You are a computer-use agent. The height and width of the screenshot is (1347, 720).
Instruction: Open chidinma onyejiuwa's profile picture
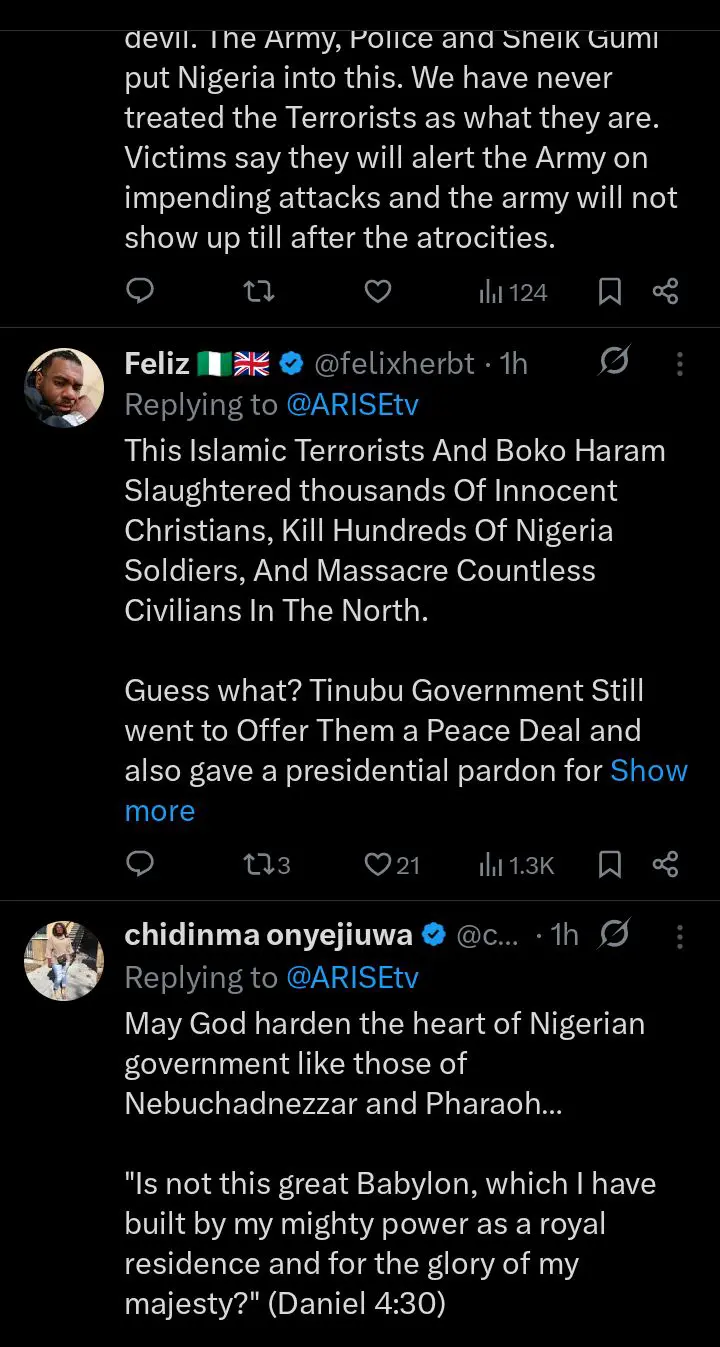64,960
